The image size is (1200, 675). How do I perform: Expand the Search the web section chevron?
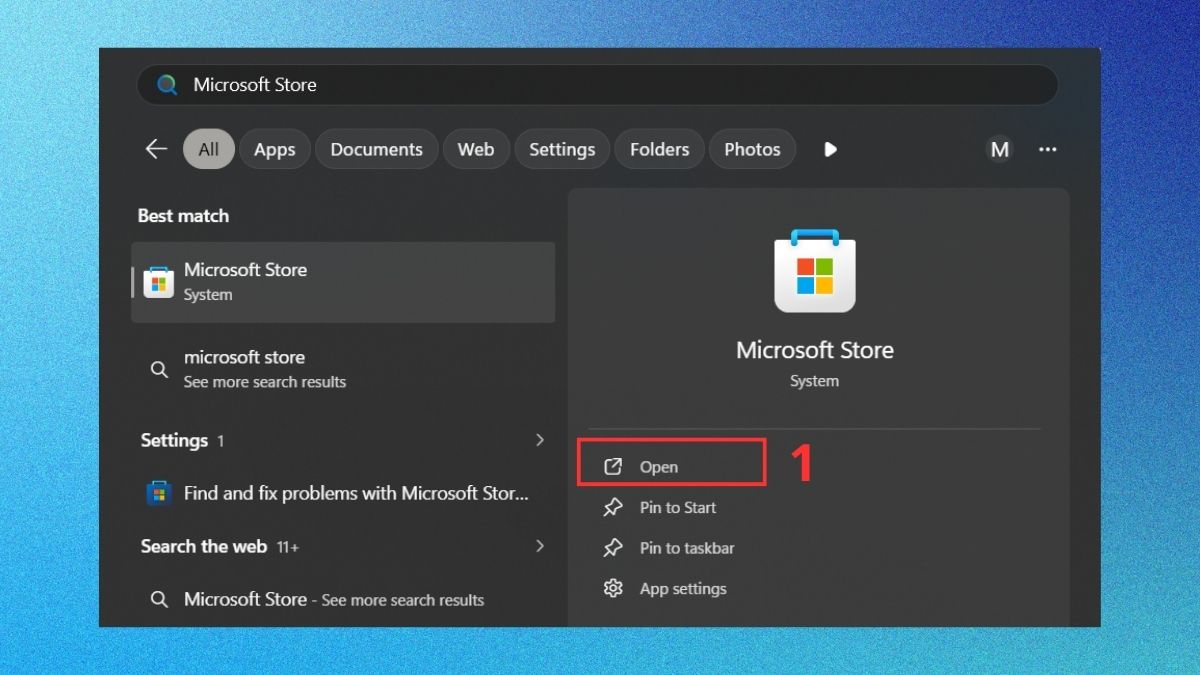[x=540, y=546]
